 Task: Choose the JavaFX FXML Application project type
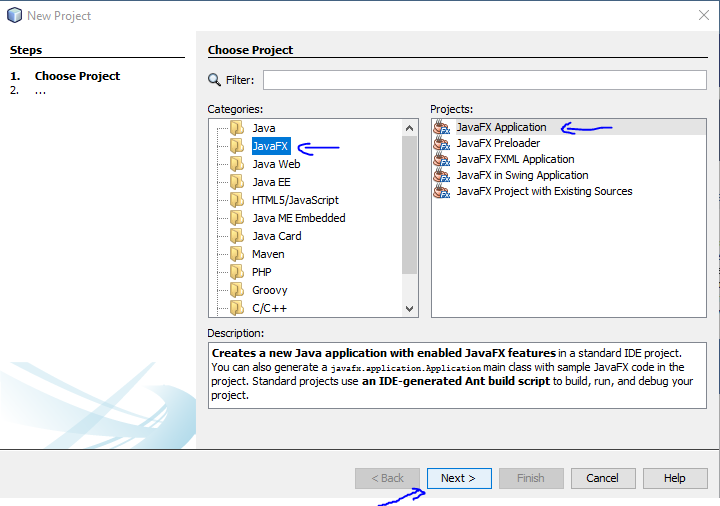pyautogui.click(x=515, y=159)
